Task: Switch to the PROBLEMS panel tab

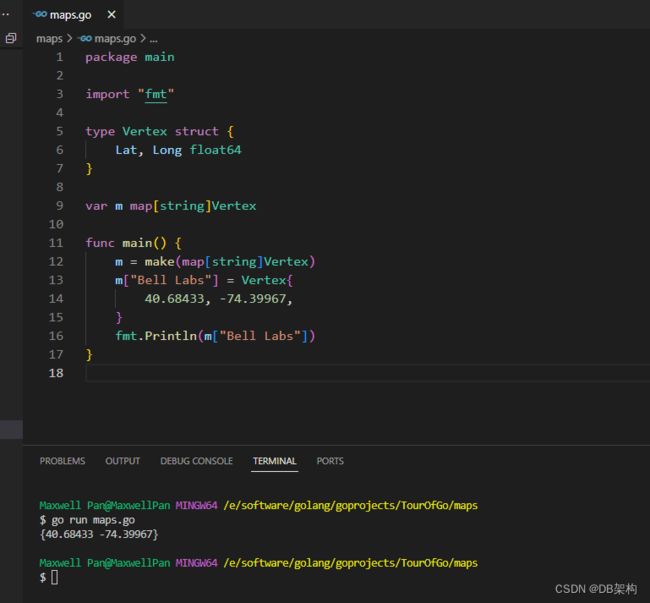Action: (62, 461)
